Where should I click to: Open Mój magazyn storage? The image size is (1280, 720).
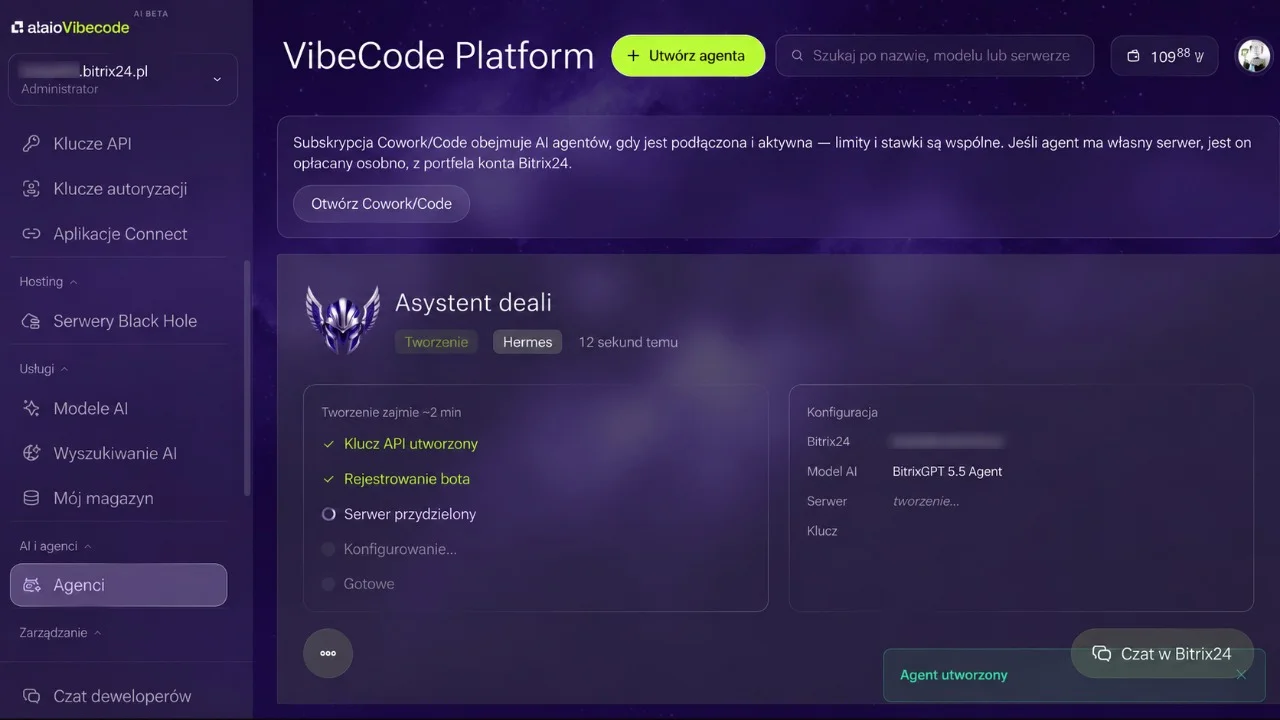pos(118,498)
